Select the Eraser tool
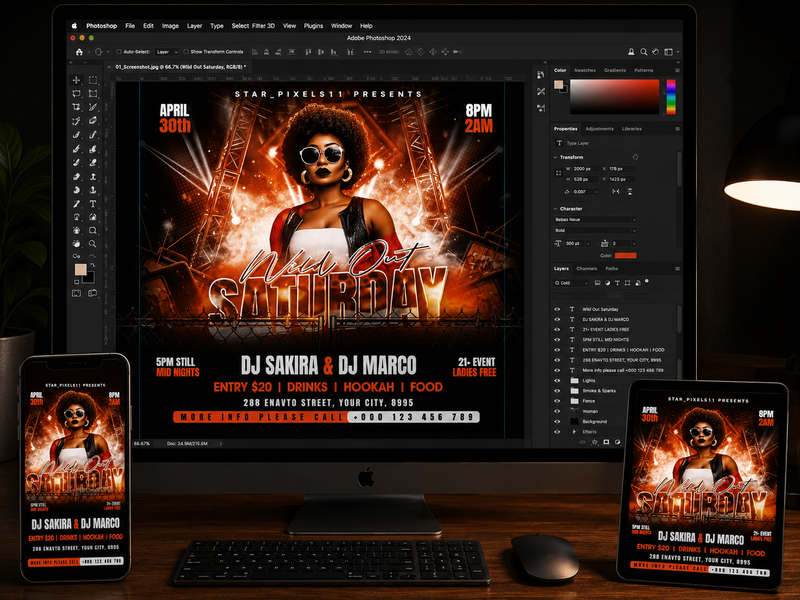 tap(77, 177)
